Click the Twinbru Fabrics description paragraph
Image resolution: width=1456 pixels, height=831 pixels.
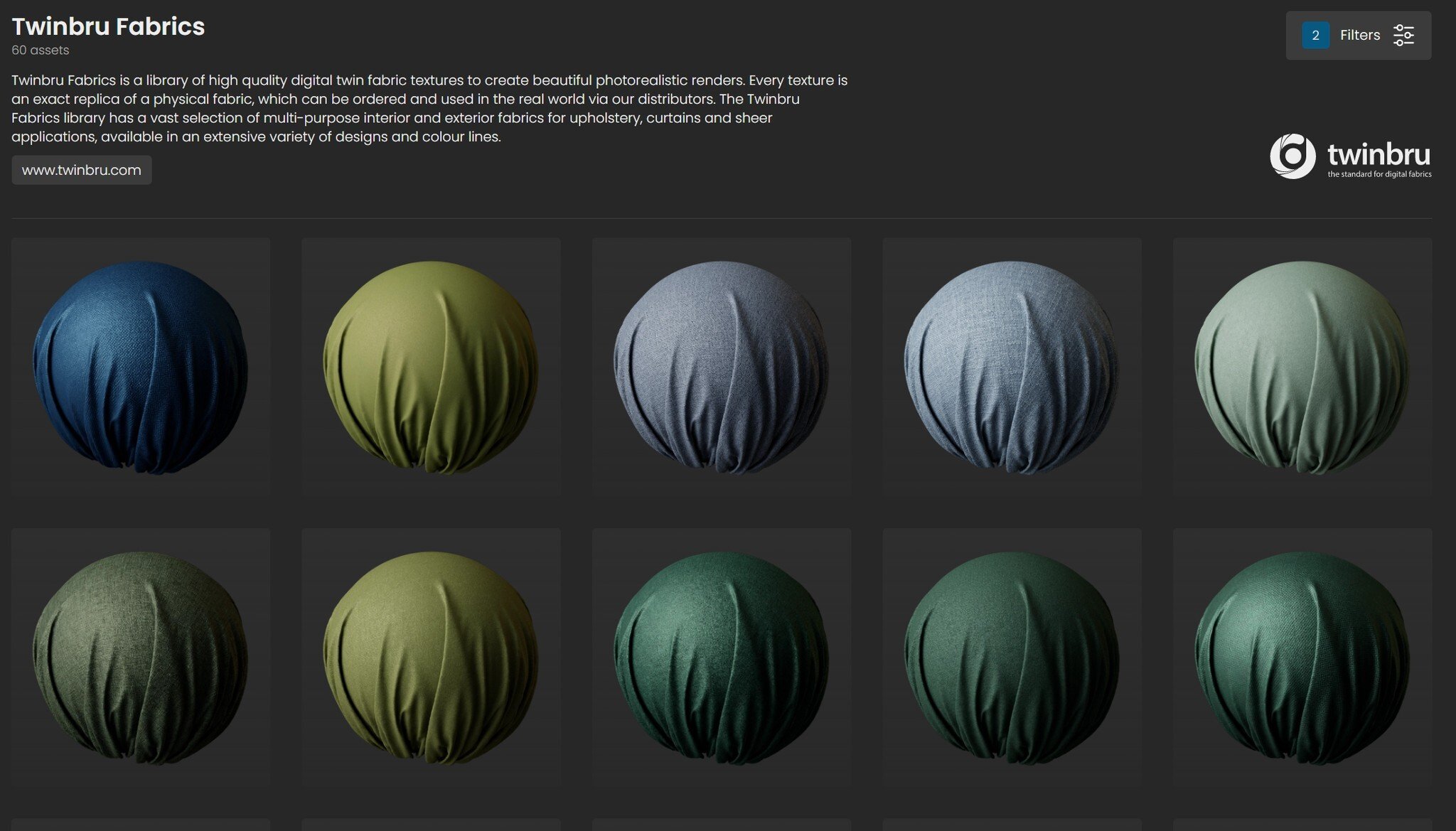point(429,108)
